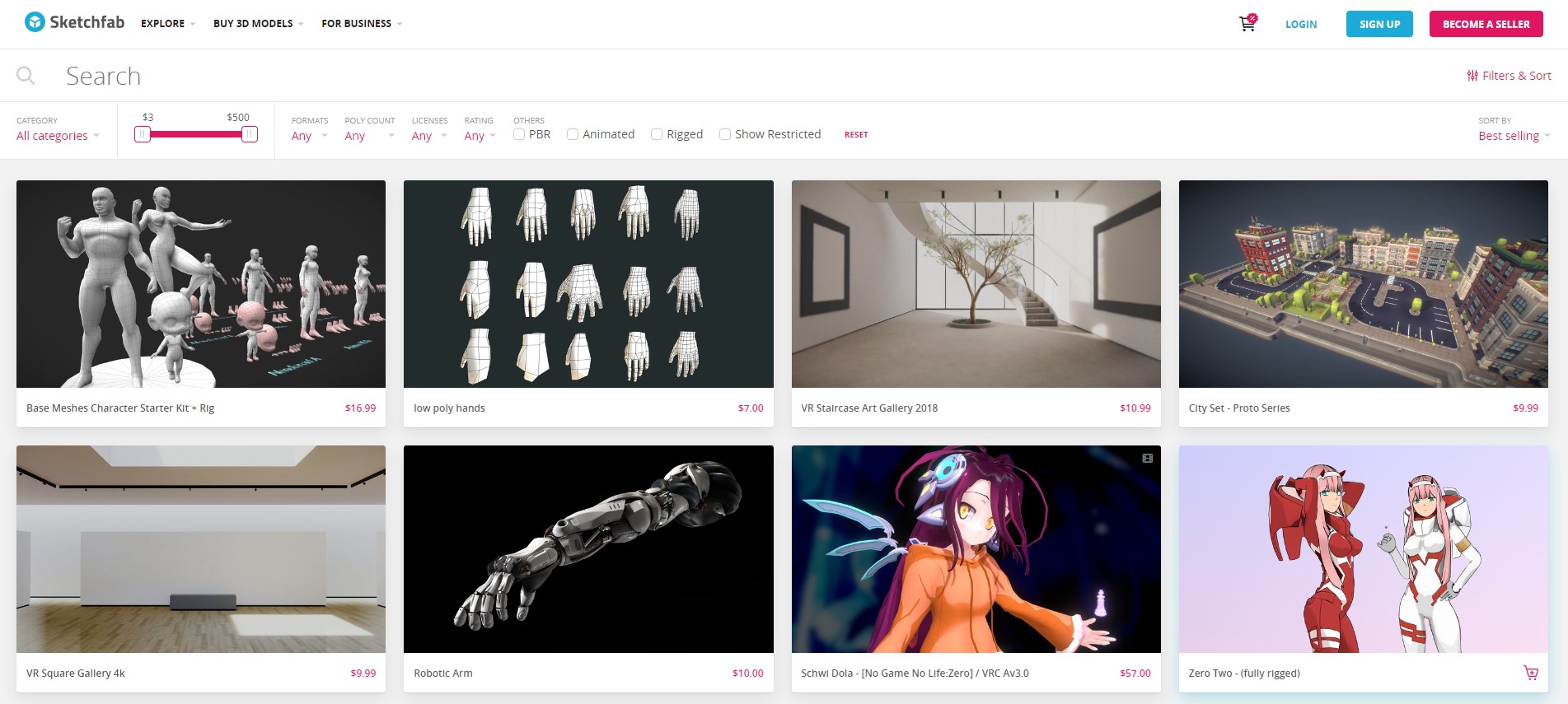The height and width of the screenshot is (704, 1568).
Task: Open the VR Square Gallery 4k thumbnail
Action: (201, 549)
